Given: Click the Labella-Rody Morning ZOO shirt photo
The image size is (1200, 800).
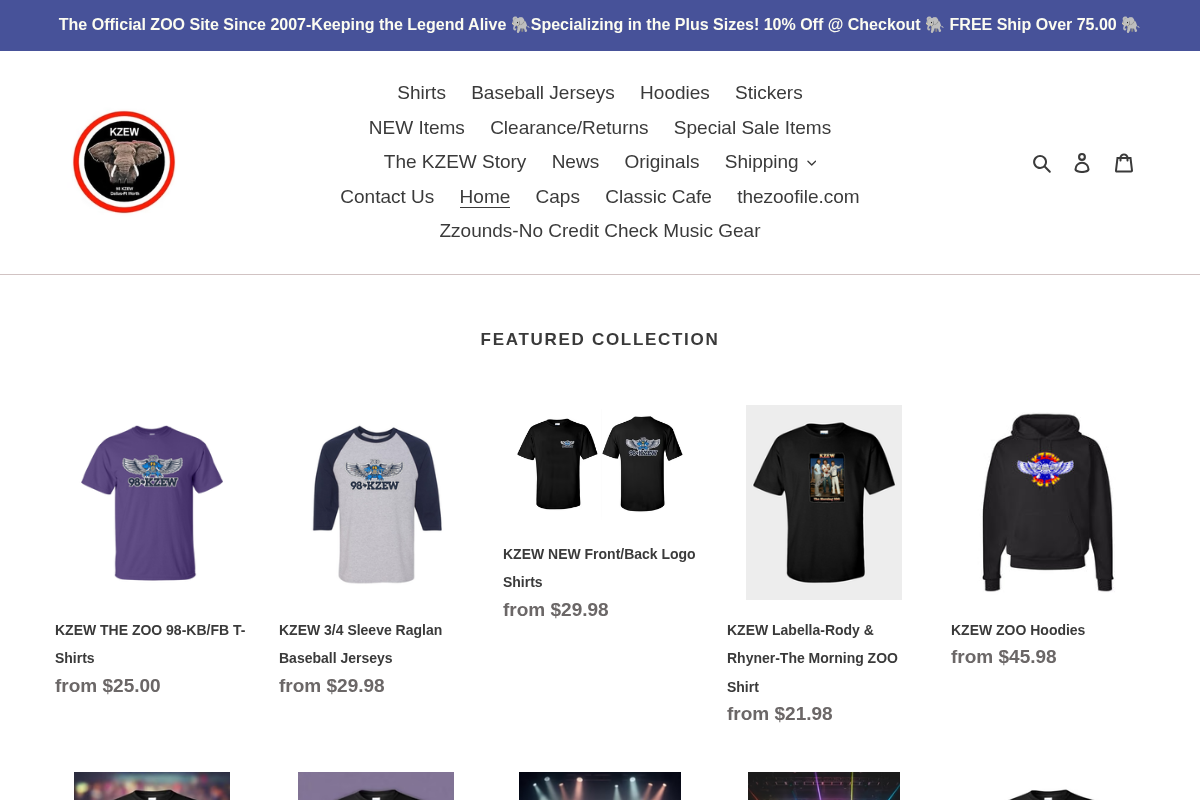Looking at the screenshot, I should (824, 502).
